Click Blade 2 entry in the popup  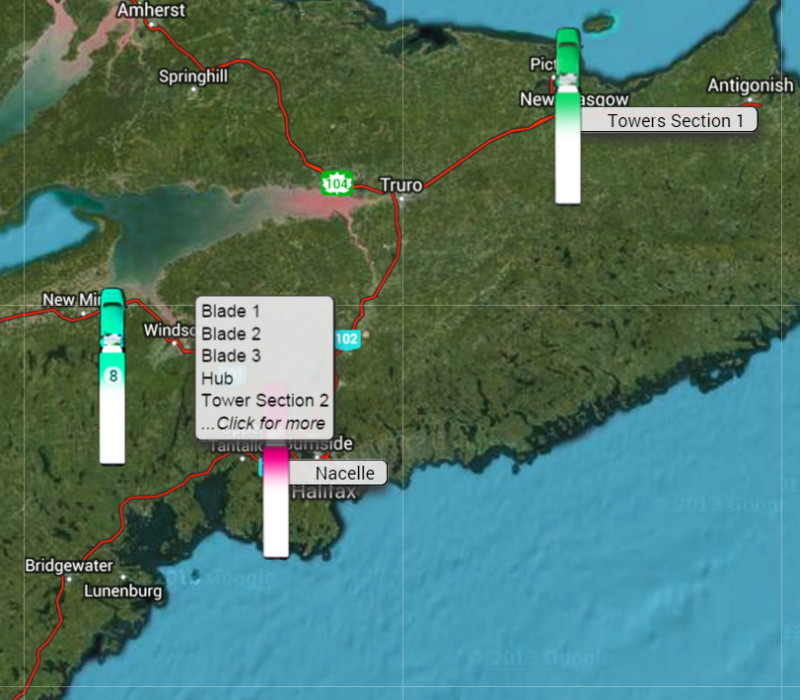(232, 334)
